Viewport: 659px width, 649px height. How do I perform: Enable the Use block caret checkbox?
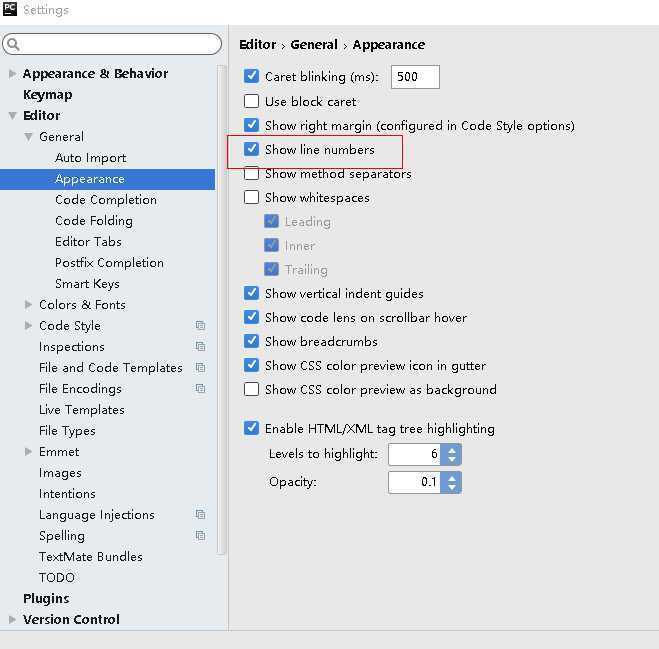click(x=251, y=101)
